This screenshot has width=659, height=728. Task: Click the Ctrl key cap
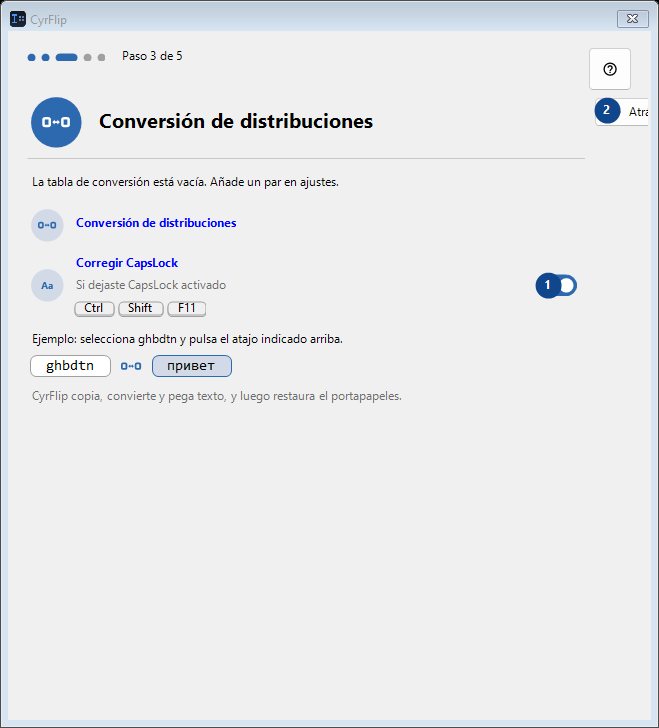[94, 308]
